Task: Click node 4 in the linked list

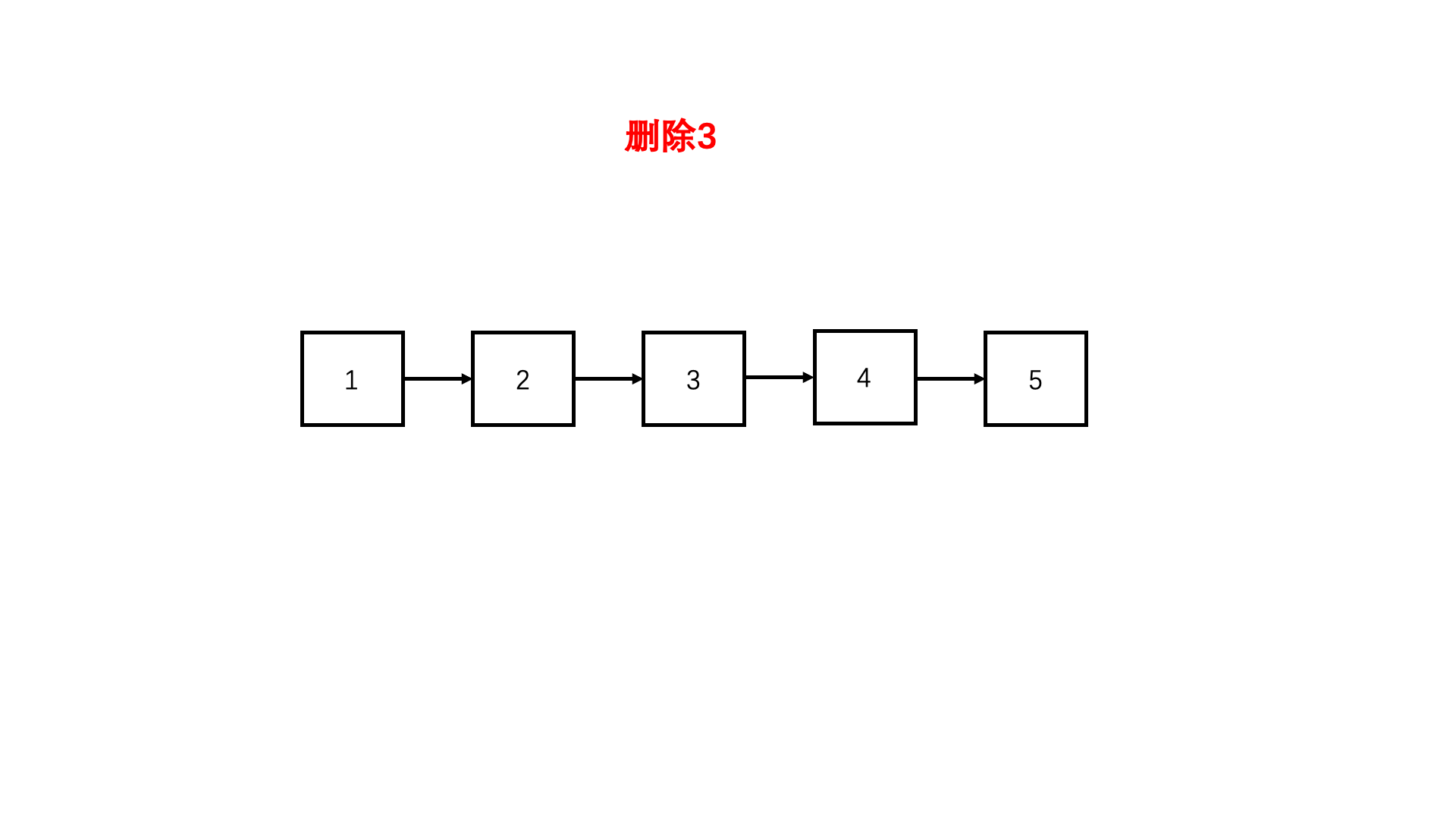Action: pyautogui.click(x=863, y=376)
